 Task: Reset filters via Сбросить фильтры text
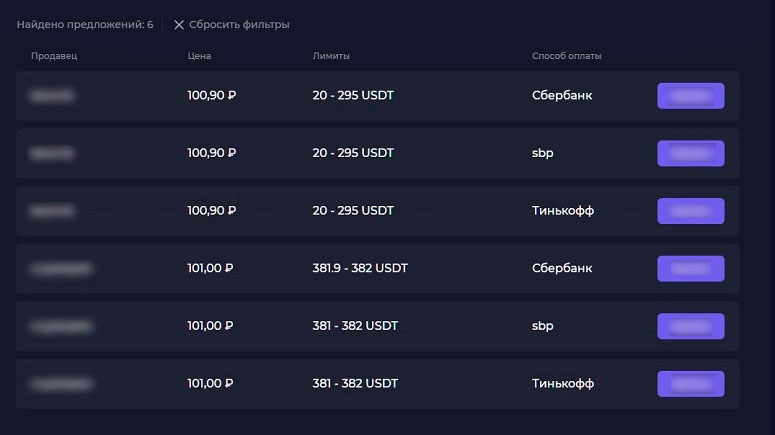click(239, 24)
